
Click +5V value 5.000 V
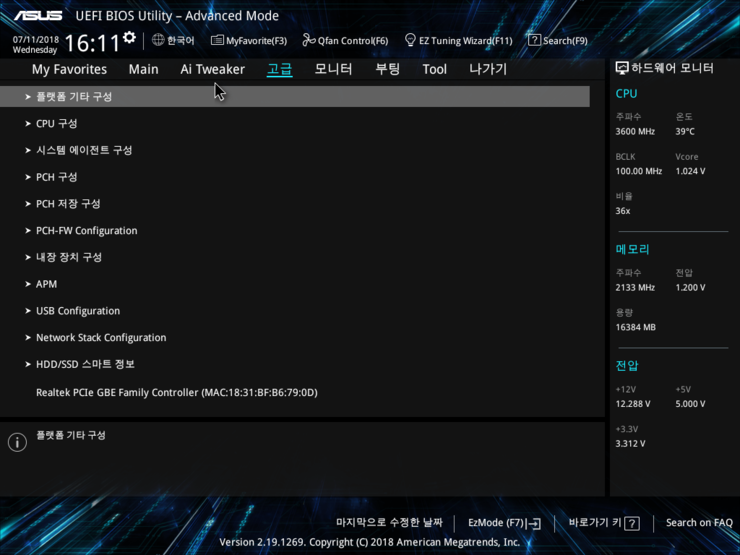(x=690, y=404)
